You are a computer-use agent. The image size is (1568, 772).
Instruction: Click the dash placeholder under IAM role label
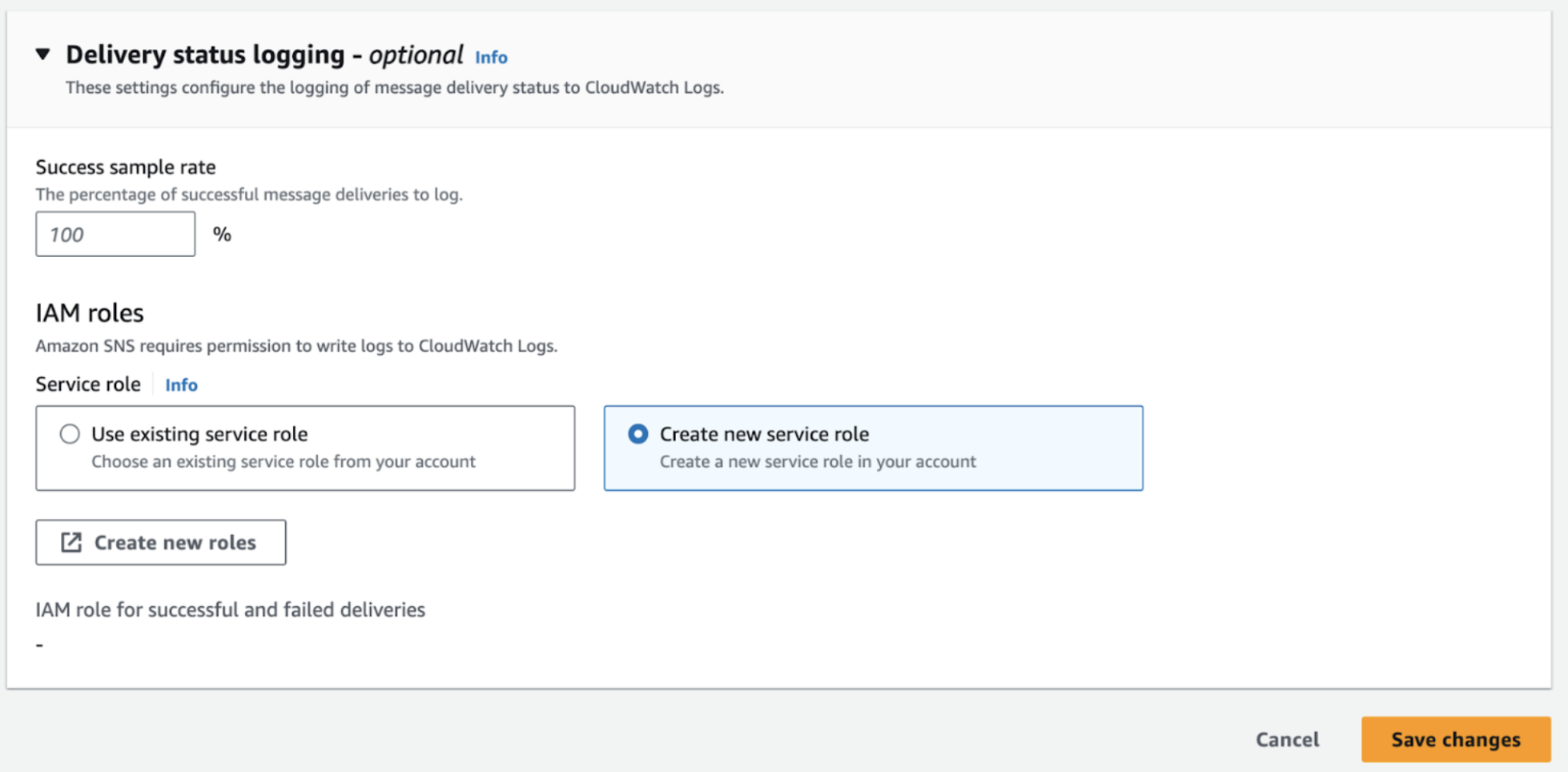40,645
